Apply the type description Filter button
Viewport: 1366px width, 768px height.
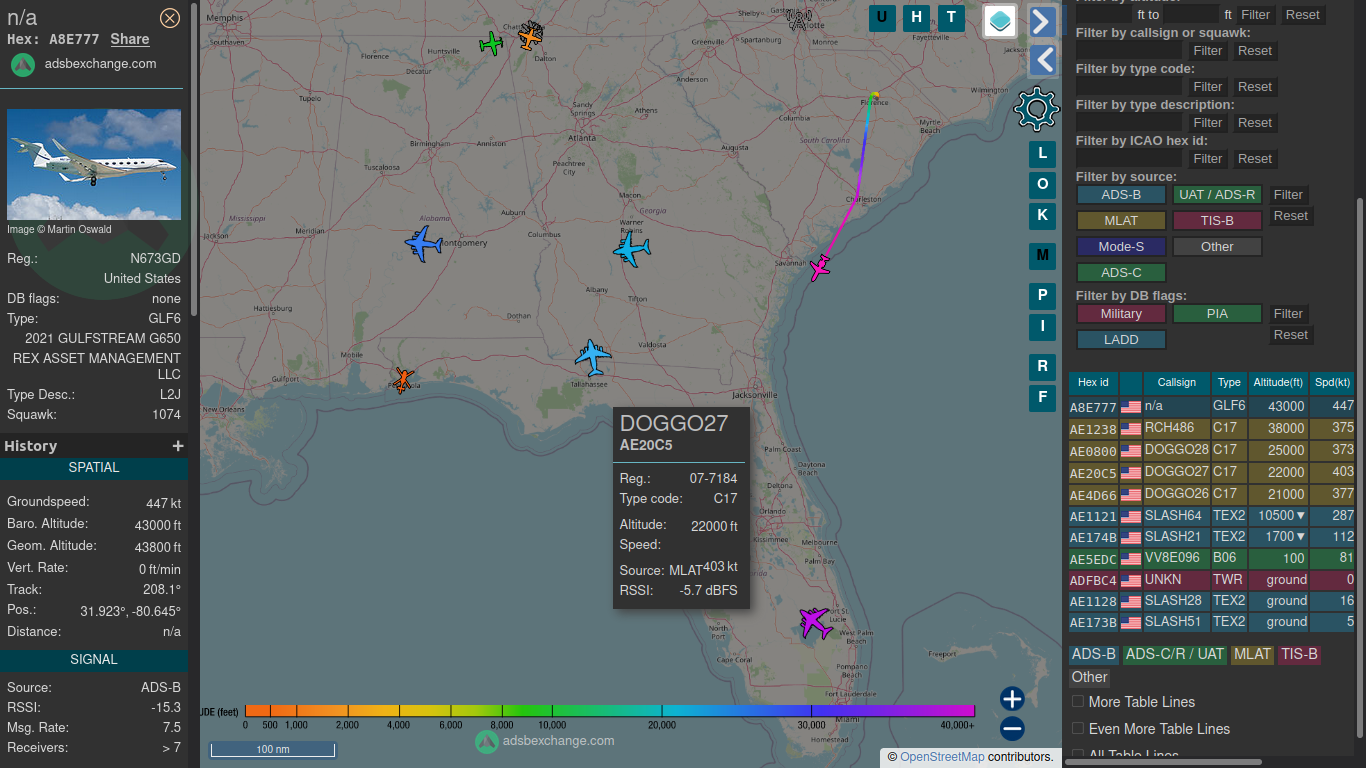1208,123
